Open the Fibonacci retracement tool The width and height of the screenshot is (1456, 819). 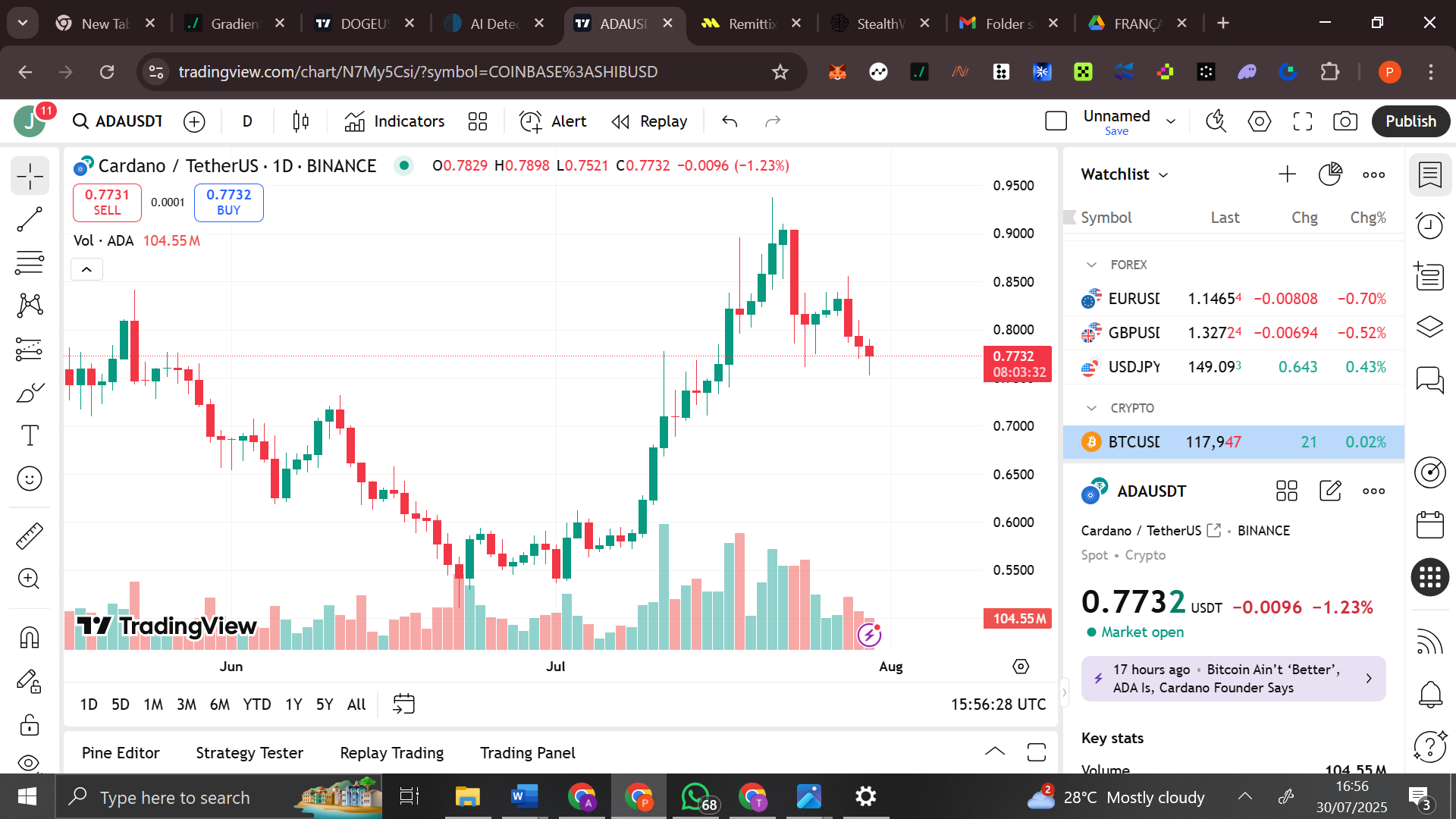(30, 262)
